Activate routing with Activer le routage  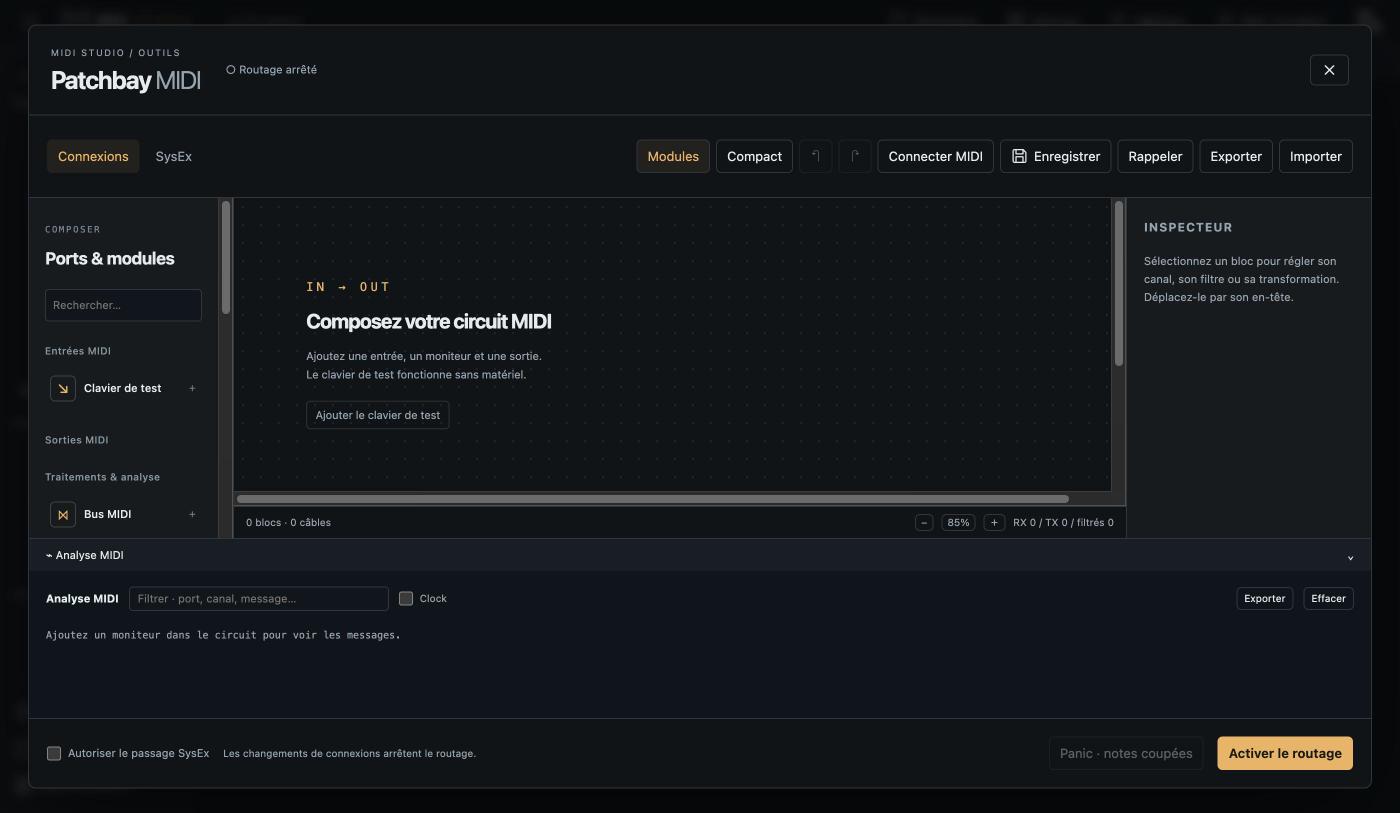[x=1285, y=753]
